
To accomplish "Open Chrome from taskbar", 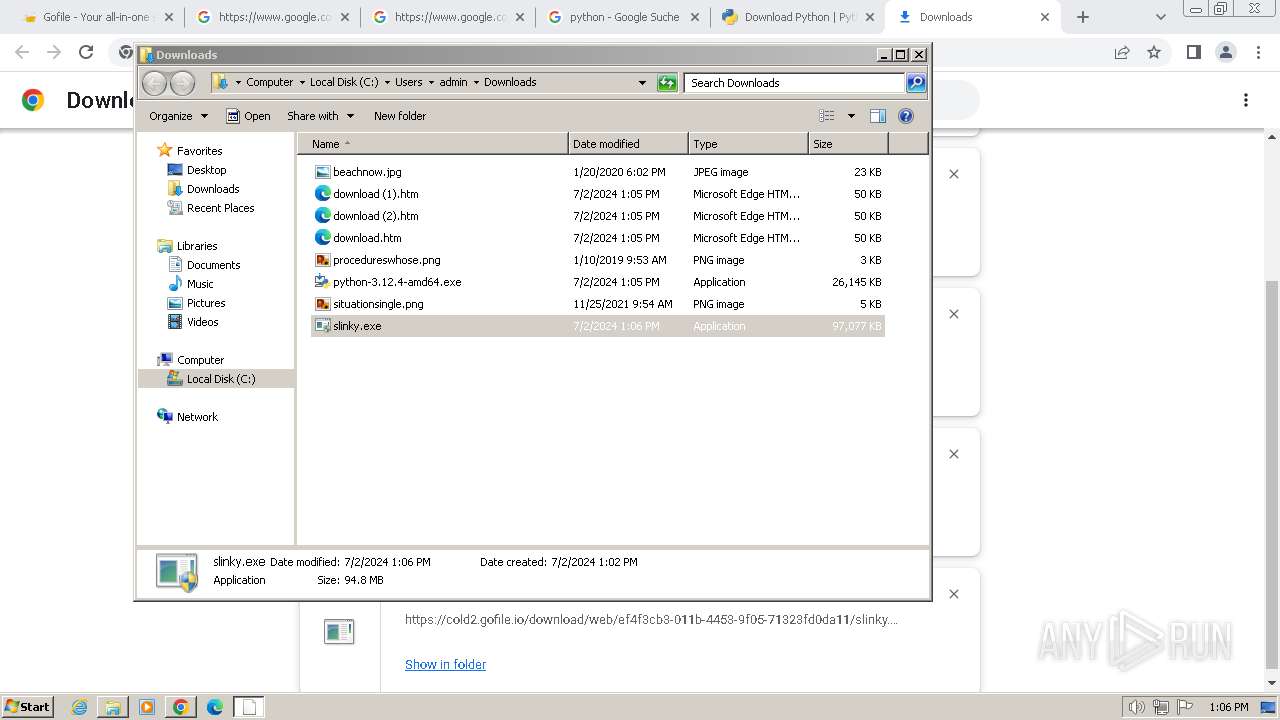I will click(x=181, y=707).
